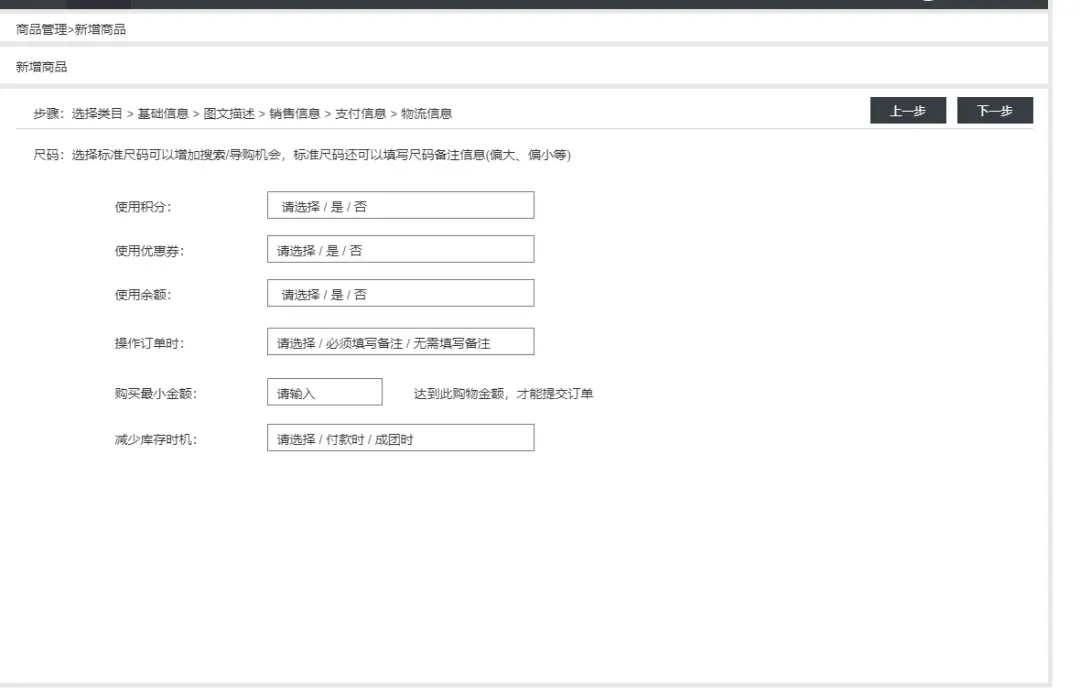The width and height of the screenshot is (1080, 692).
Task: Click the 购买最小金额 label
Action: tap(156, 394)
